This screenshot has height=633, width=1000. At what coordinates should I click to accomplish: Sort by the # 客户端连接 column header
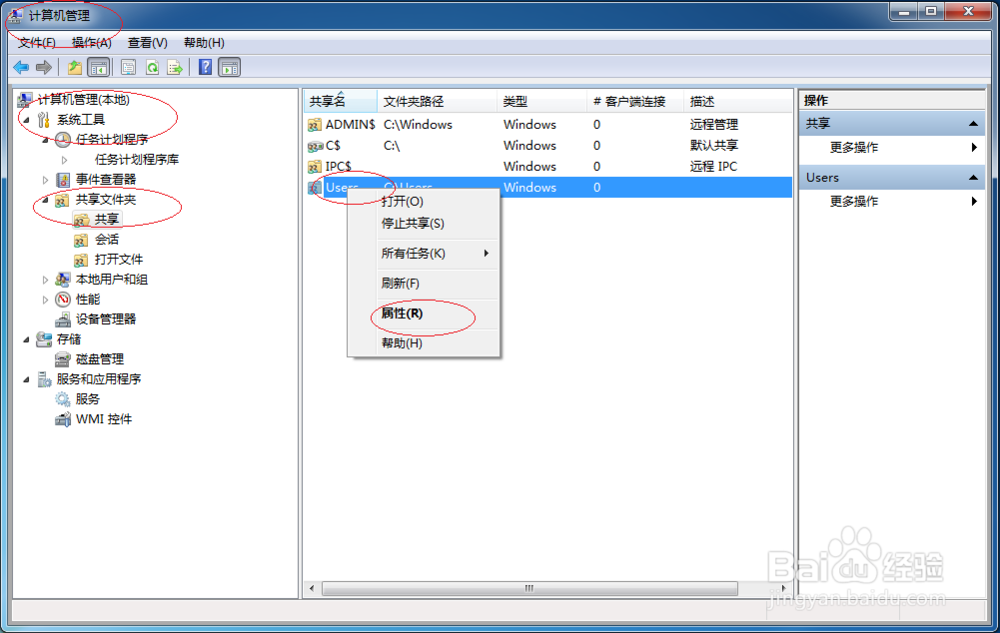click(x=635, y=101)
